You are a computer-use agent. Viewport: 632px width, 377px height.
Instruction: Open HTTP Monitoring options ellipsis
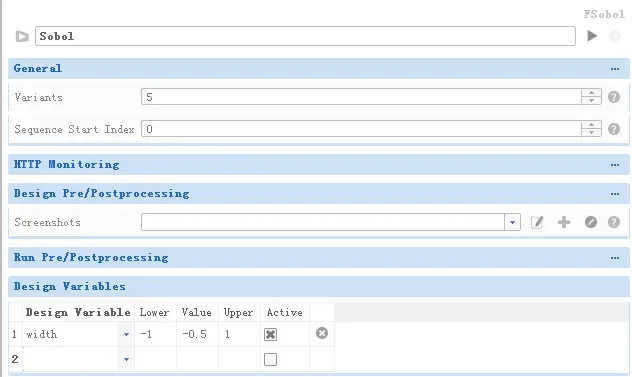(x=615, y=165)
